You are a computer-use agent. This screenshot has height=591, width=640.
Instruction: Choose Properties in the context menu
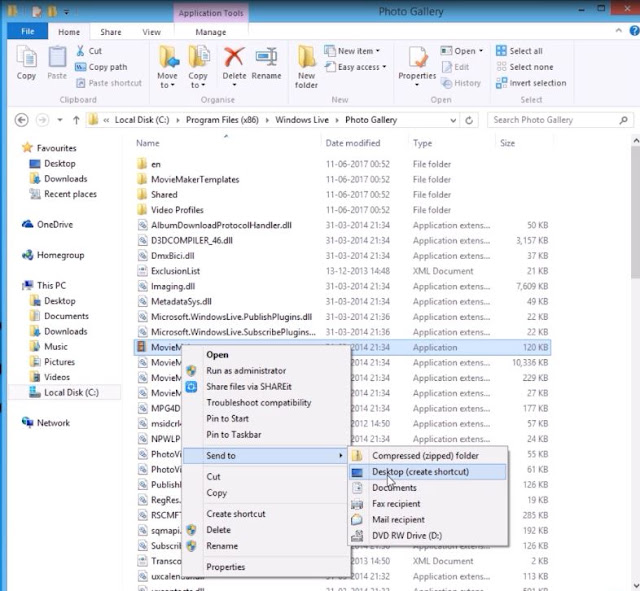click(x=225, y=567)
